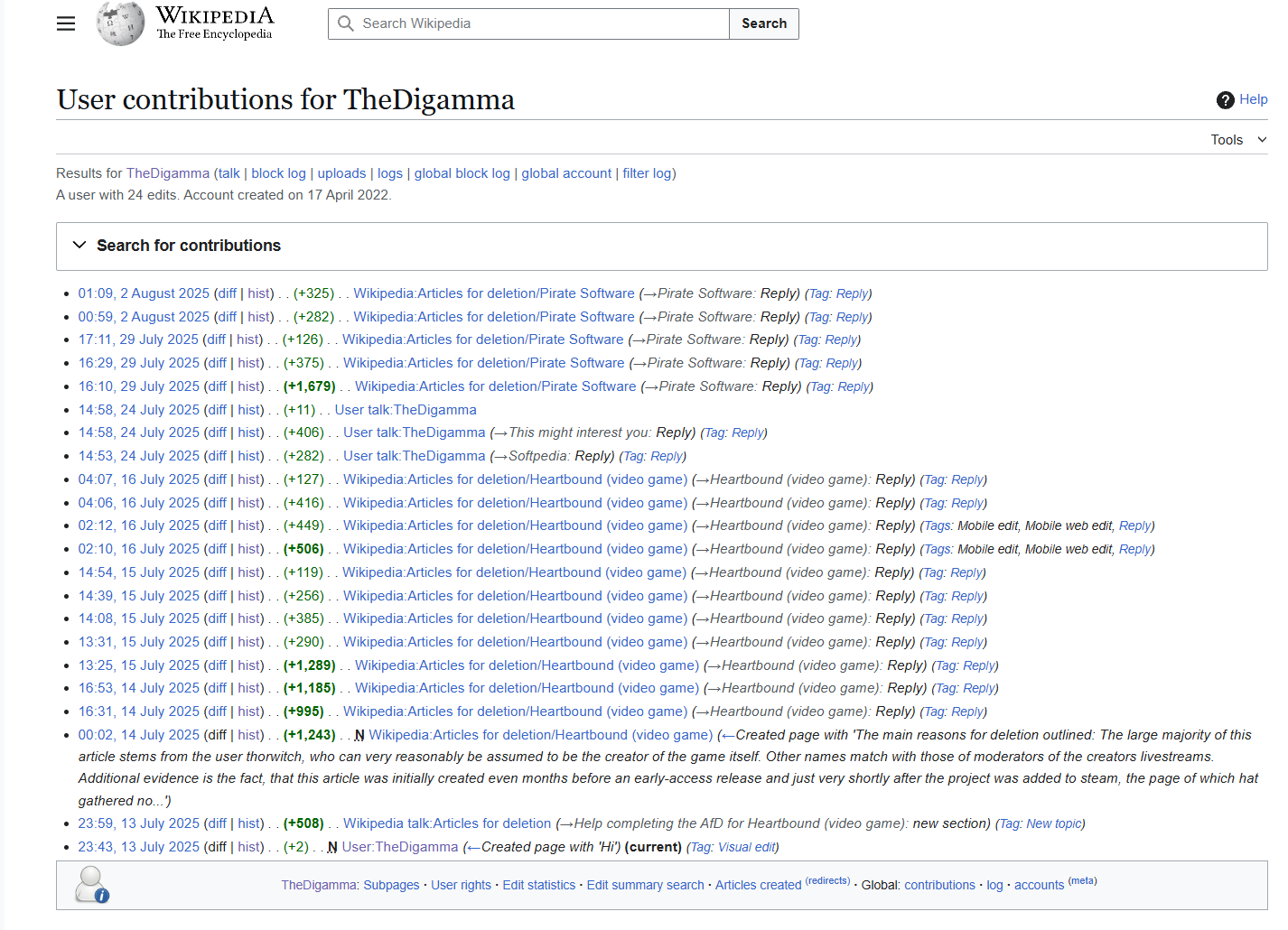
Task: Open the Edit statistics footer link
Action: pos(538,885)
